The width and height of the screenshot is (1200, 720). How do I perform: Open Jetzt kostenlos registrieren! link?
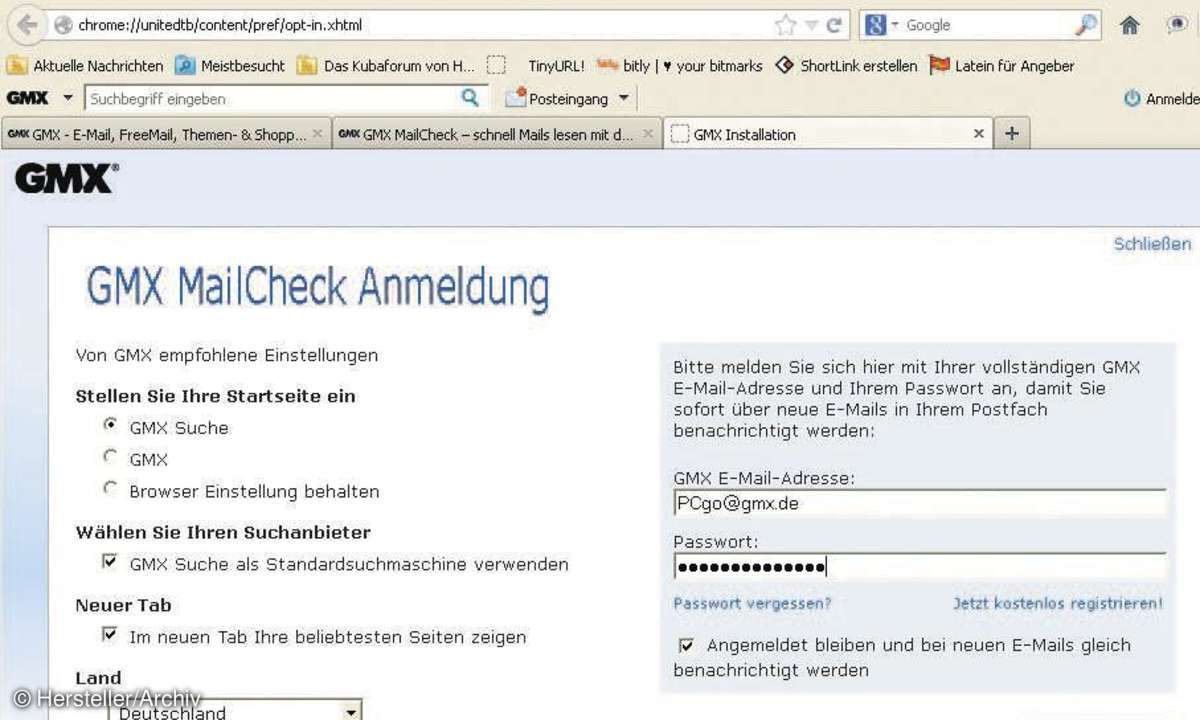tap(1057, 604)
